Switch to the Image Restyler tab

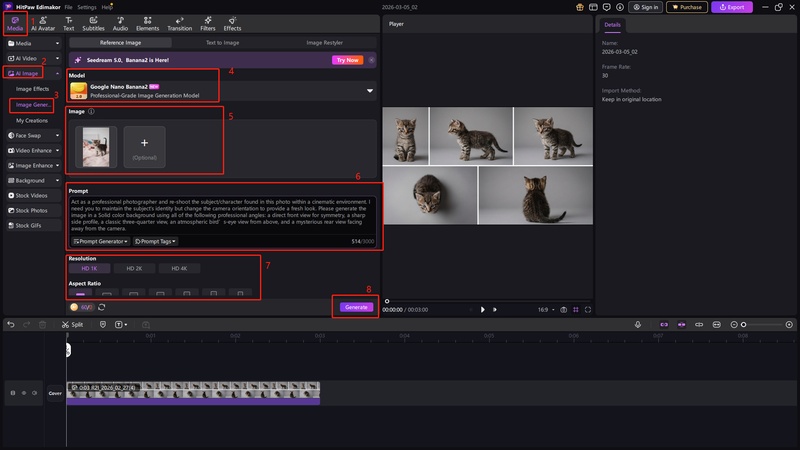click(326, 44)
